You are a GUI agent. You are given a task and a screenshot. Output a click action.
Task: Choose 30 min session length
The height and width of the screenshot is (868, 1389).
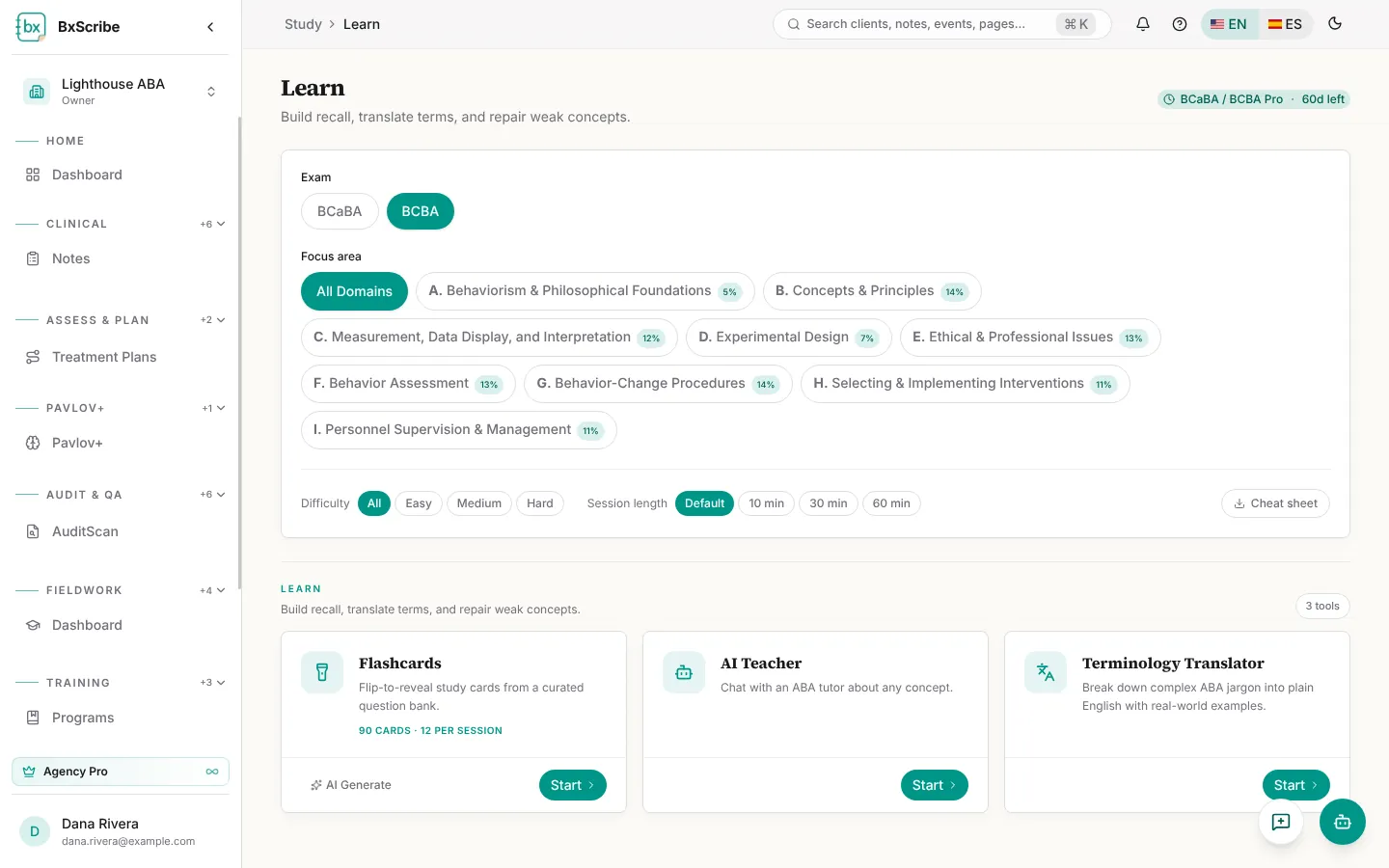click(829, 503)
